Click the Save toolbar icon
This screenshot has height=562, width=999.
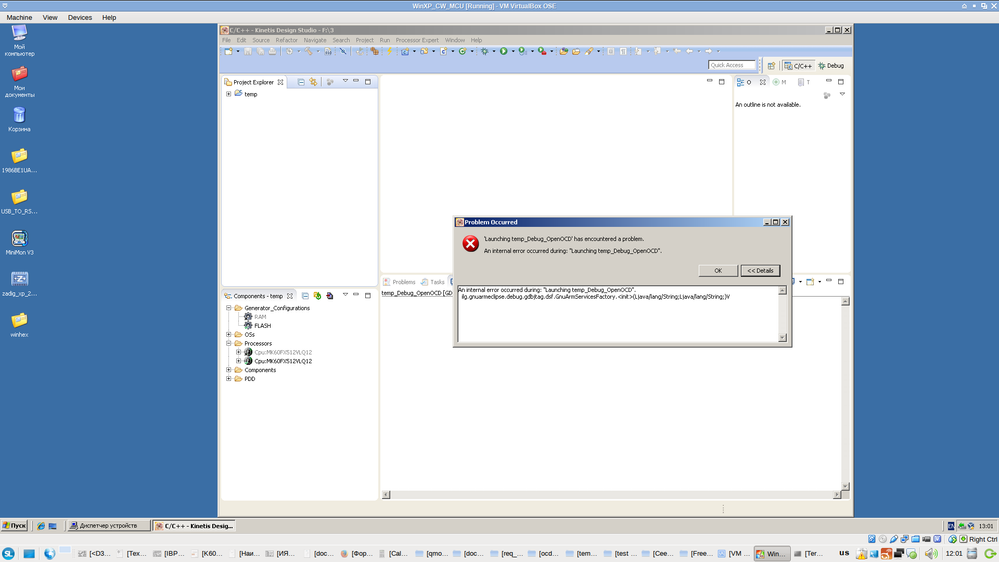pos(248,51)
